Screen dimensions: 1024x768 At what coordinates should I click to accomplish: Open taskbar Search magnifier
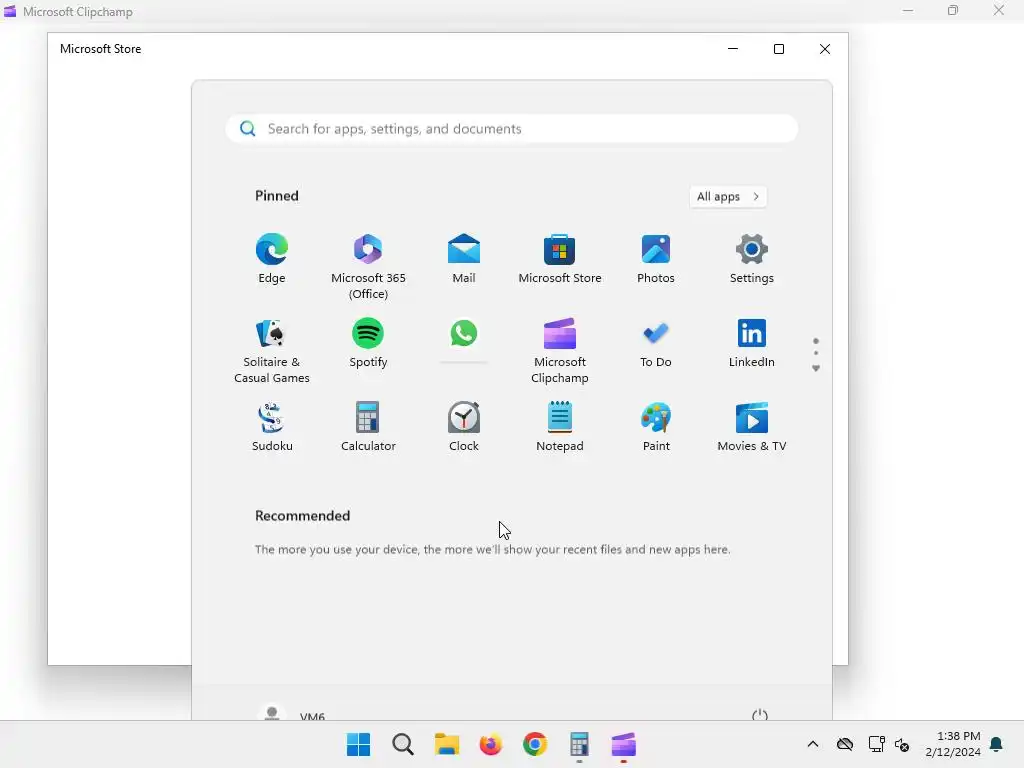403,744
